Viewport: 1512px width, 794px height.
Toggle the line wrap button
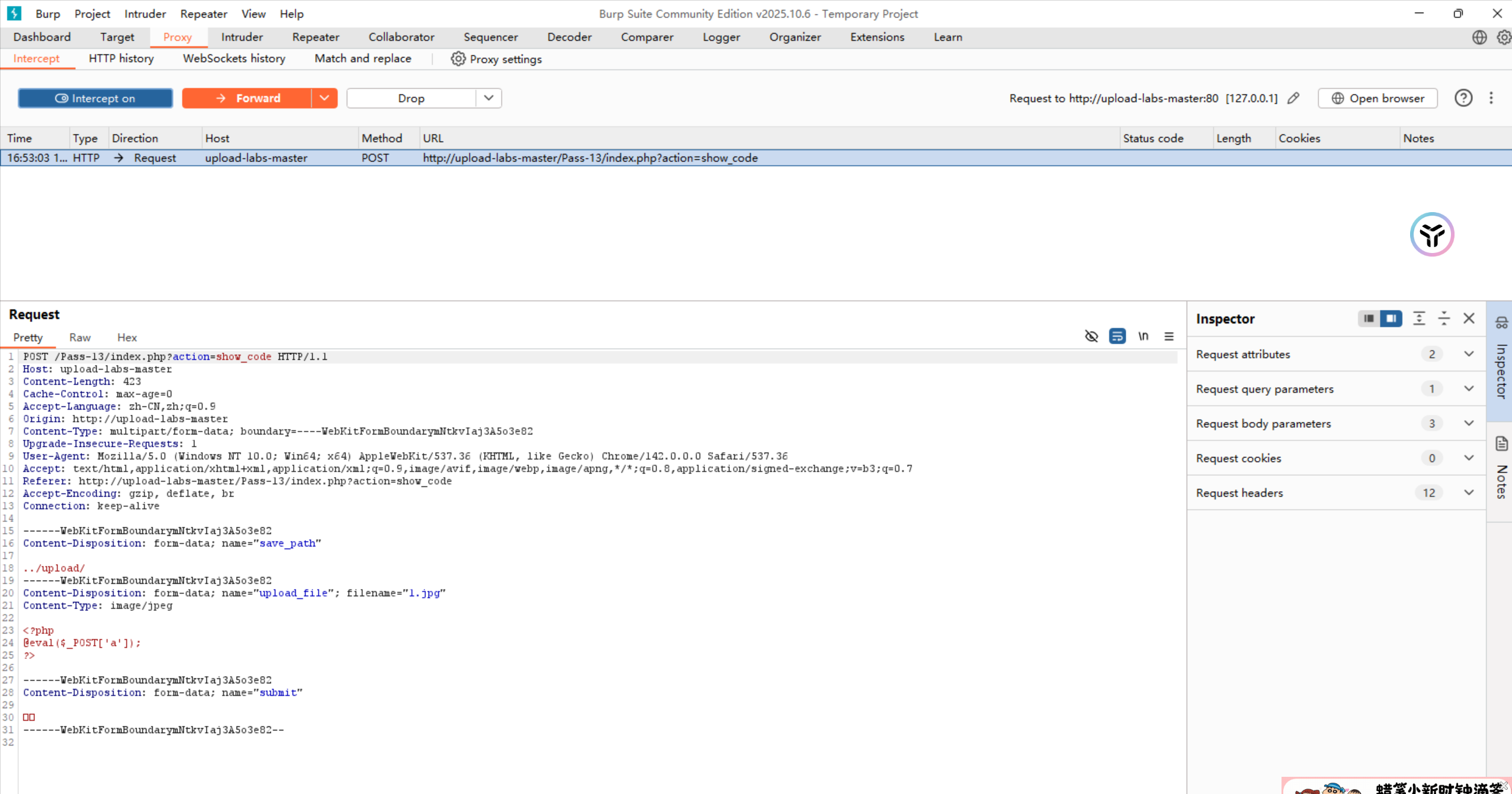point(1117,337)
